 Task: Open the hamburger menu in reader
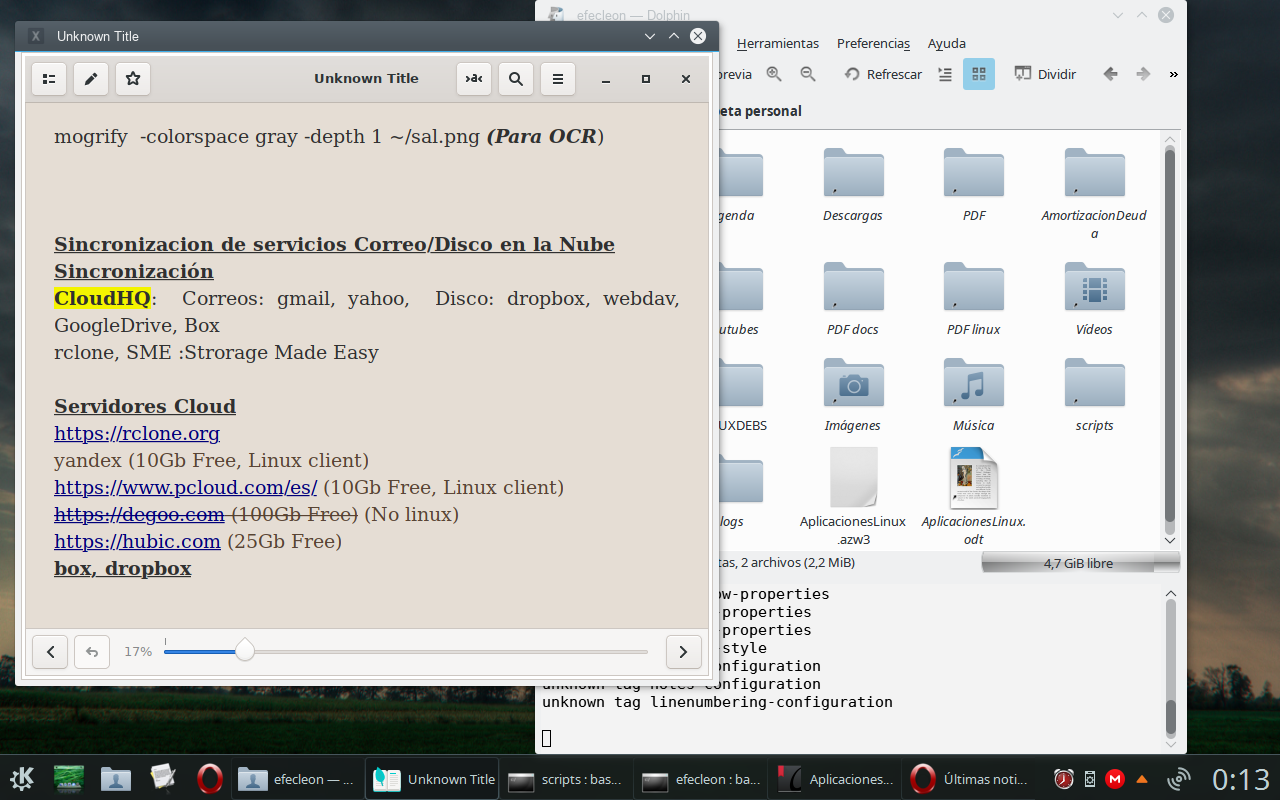click(558, 79)
